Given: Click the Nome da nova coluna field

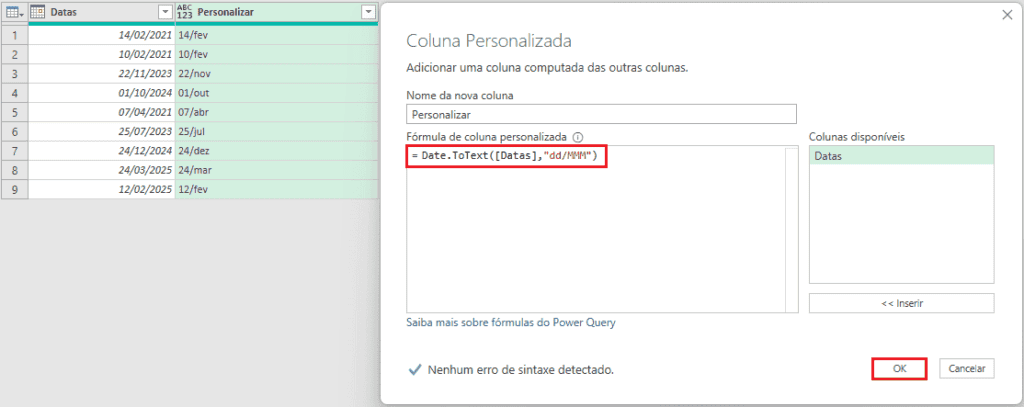Looking at the screenshot, I should point(601,114).
